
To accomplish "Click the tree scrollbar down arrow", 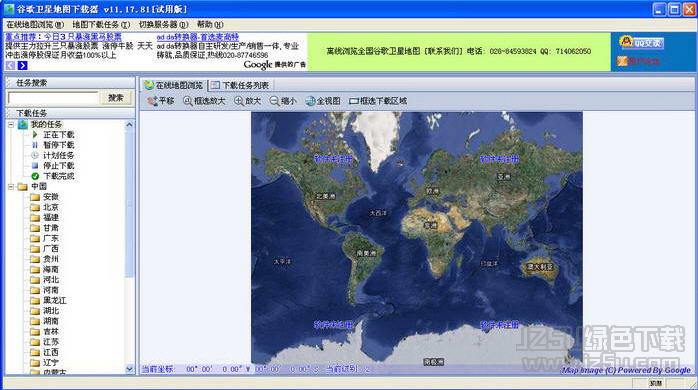I will 129,369.
